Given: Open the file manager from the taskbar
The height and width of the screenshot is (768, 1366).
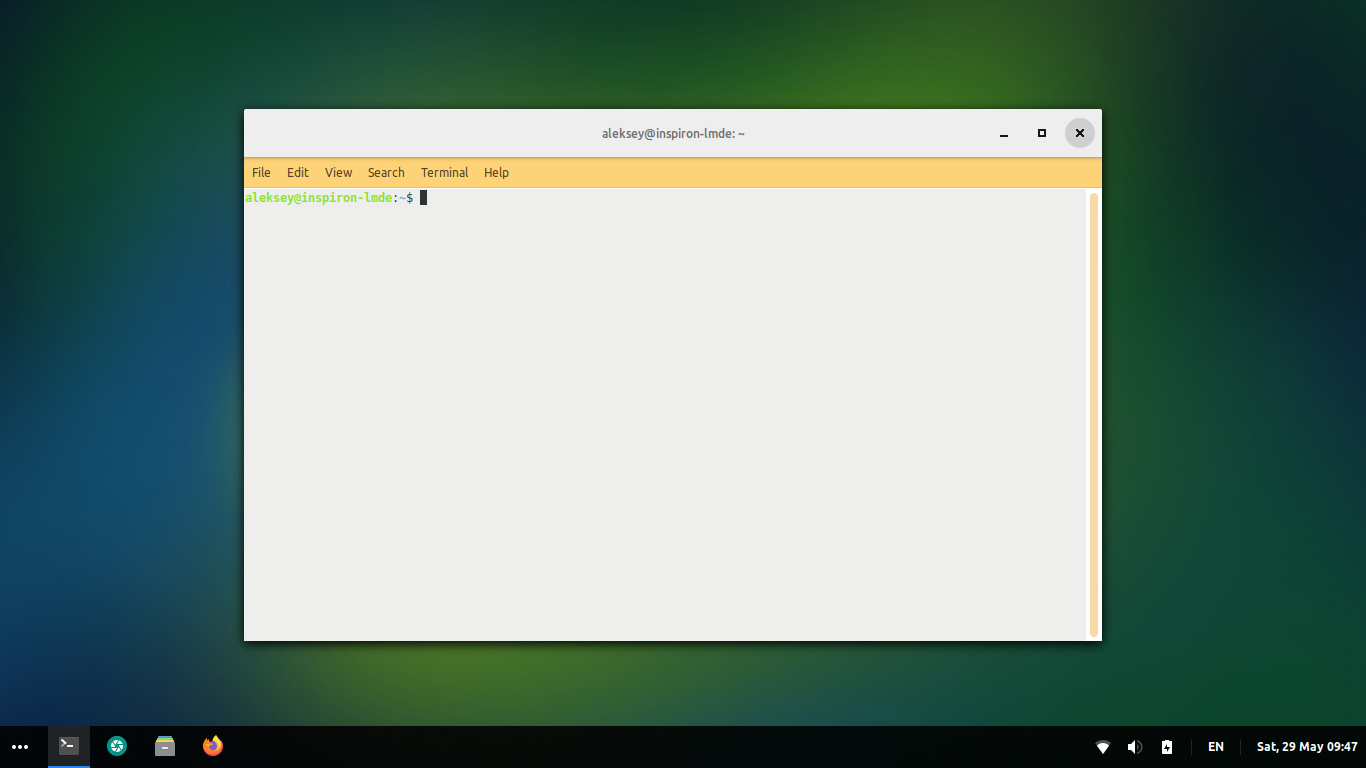Looking at the screenshot, I should [165, 746].
